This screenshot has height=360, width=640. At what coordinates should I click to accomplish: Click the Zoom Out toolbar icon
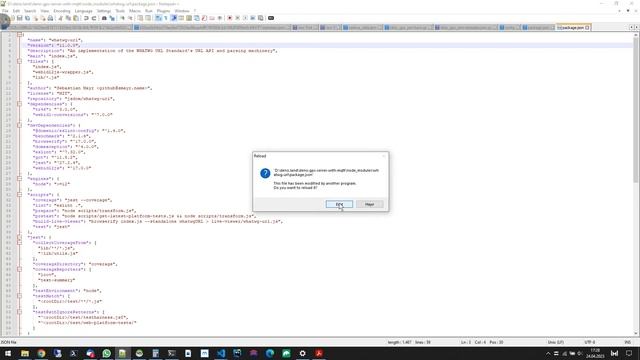(x=130, y=18)
